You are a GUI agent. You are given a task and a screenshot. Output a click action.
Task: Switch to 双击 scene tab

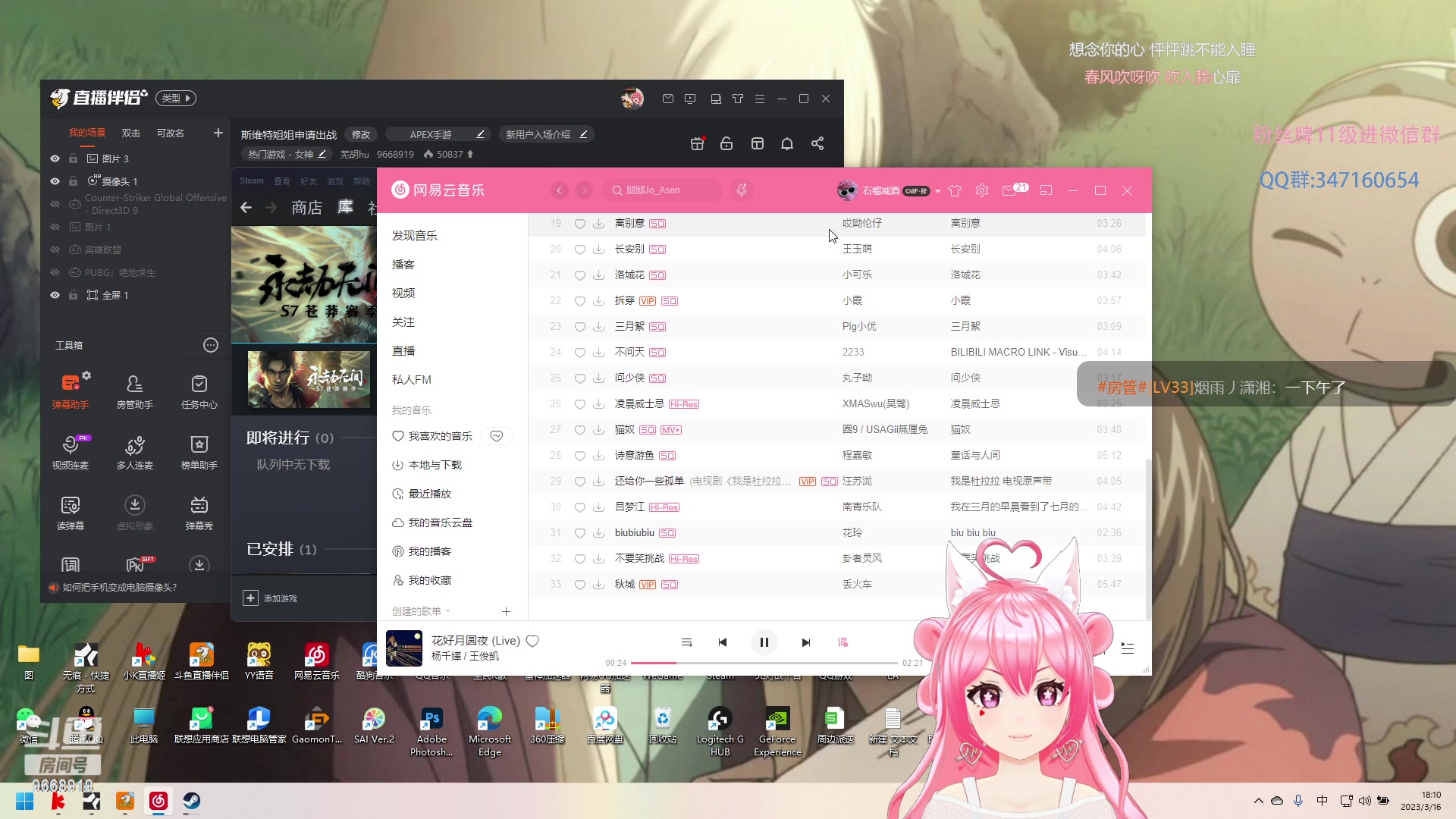pyautogui.click(x=130, y=133)
